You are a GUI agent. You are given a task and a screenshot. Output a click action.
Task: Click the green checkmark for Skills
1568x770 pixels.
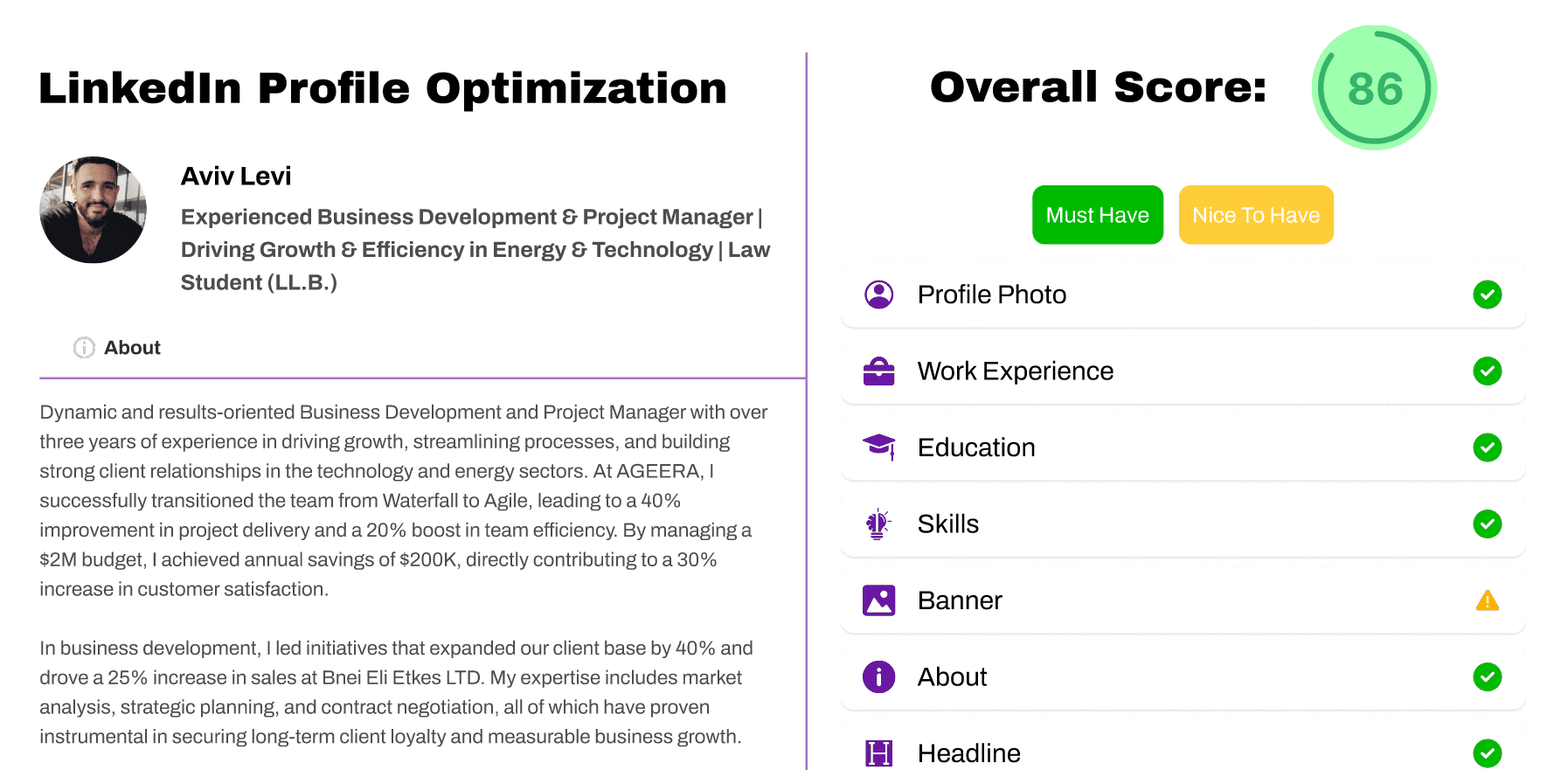(x=1487, y=524)
